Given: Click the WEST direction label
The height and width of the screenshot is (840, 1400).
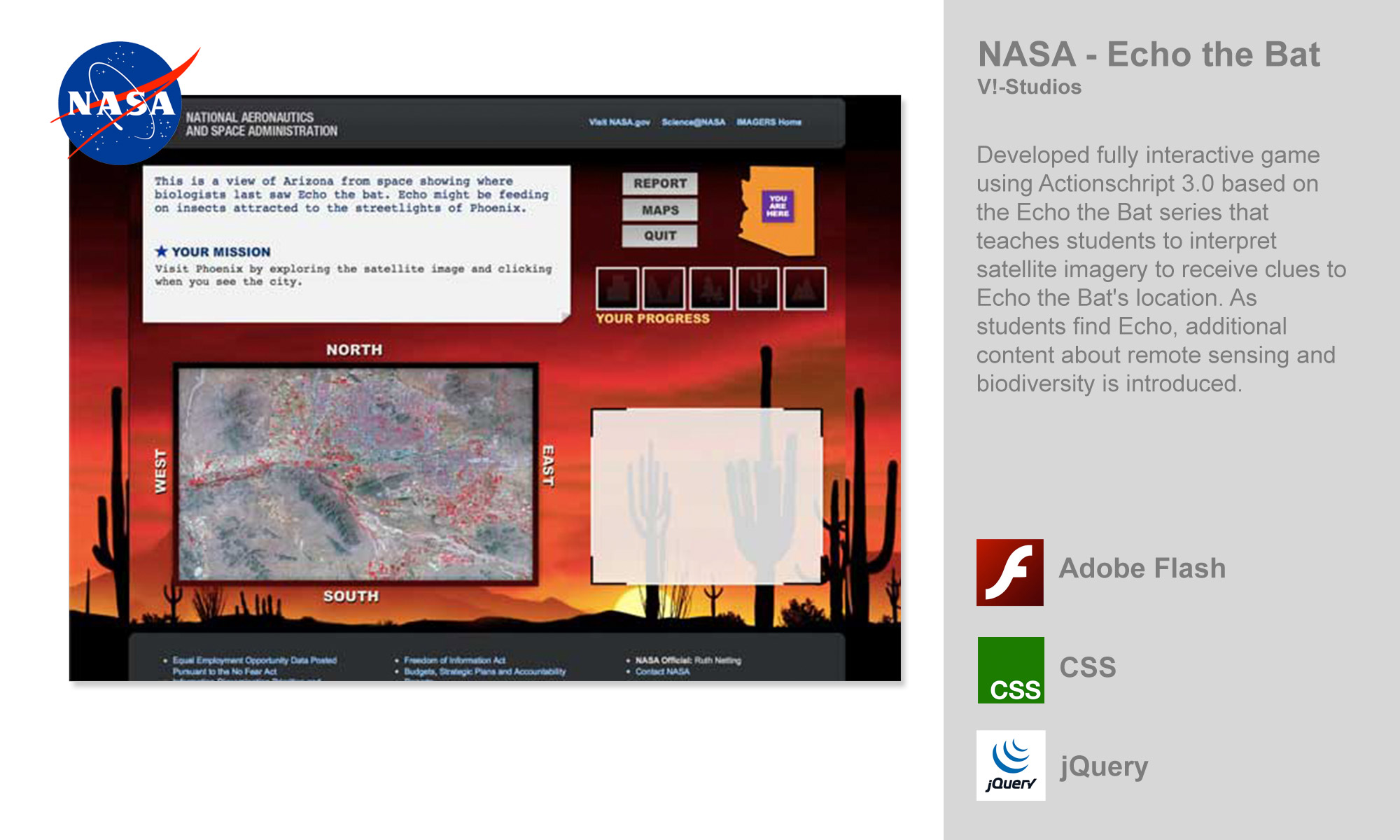Looking at the screenshot, I should [x=160, y=472].
